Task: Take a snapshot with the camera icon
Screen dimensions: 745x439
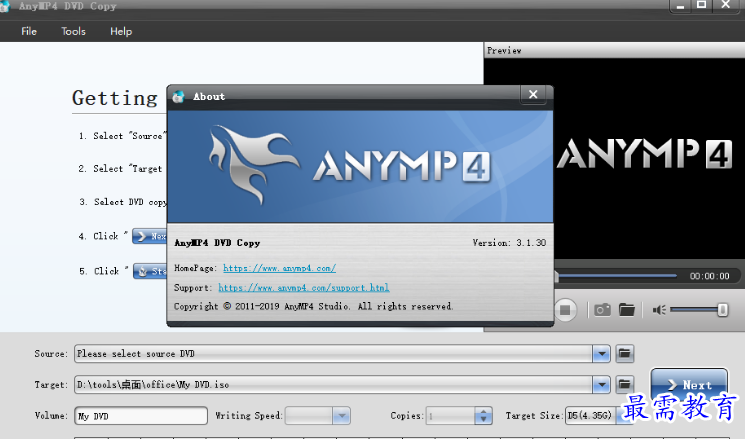Action: 602,310
